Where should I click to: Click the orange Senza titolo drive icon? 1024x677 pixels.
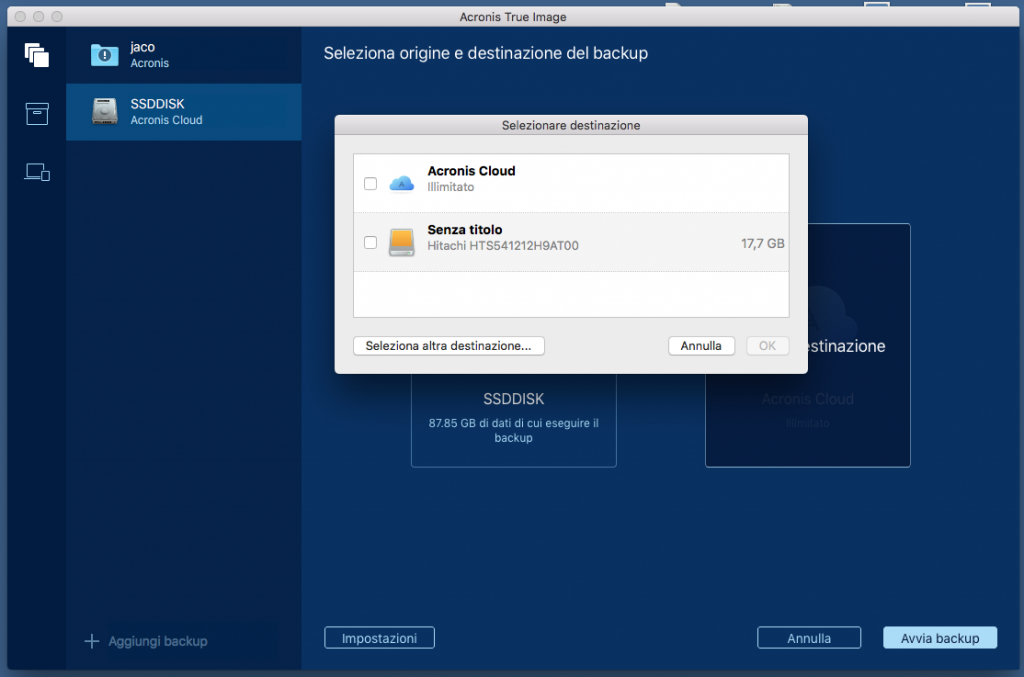point(402,242)
